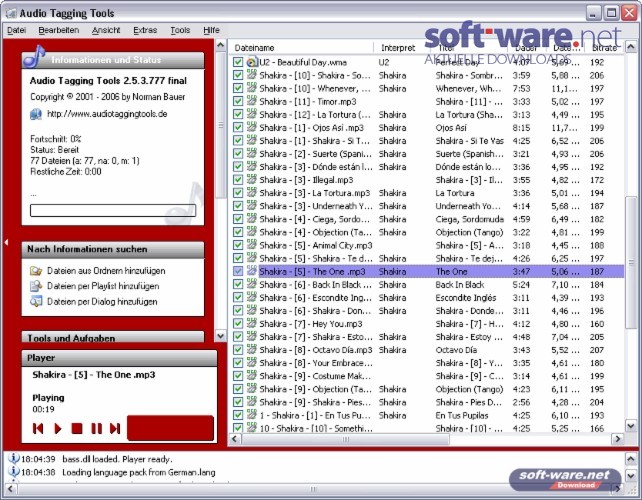Collapse the Player panel header
642x500 pixels.
(119, 358)
